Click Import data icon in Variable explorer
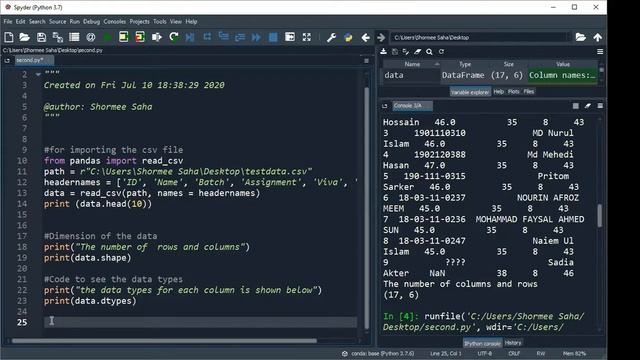Viewport: 640px width, 360px height. pos(383,51)
